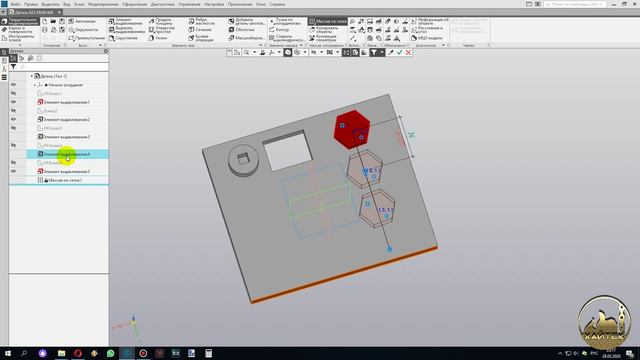The image size is (640, 360).
Task: Click the МЦХ модели tool
Action: click(427, 38)
